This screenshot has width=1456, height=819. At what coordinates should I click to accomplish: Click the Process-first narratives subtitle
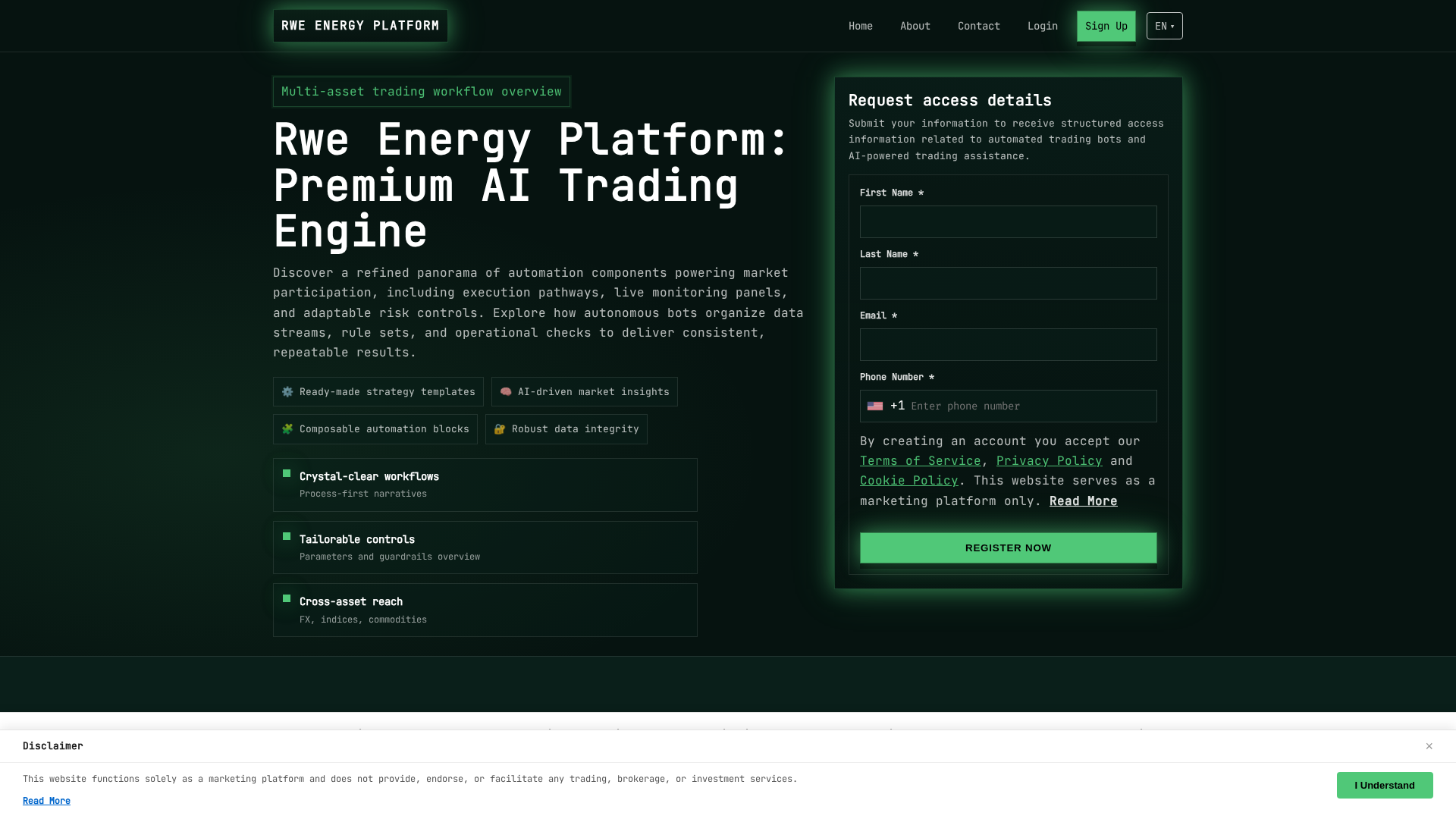pos(363,494)
